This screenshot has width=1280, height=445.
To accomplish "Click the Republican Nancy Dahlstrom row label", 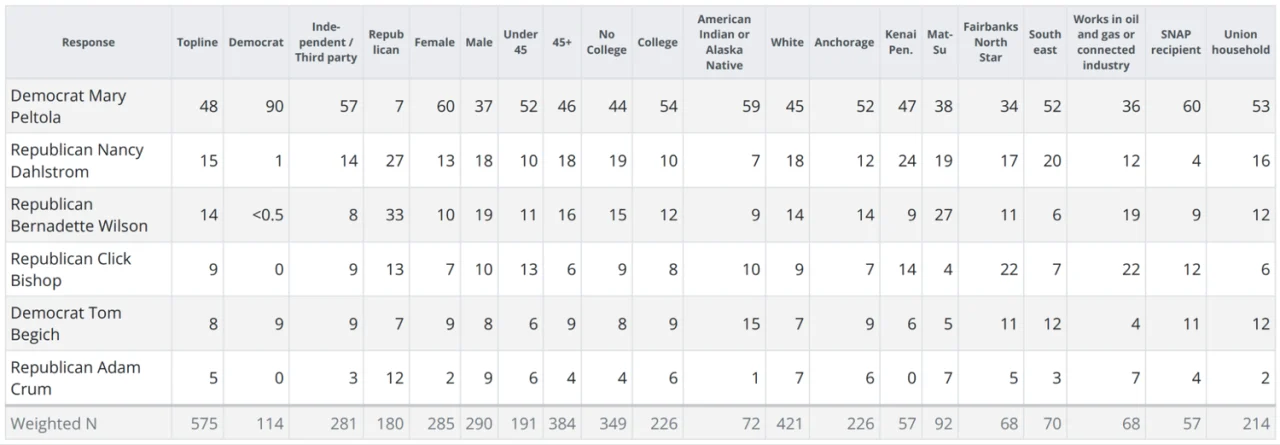I will coord(77,160).
